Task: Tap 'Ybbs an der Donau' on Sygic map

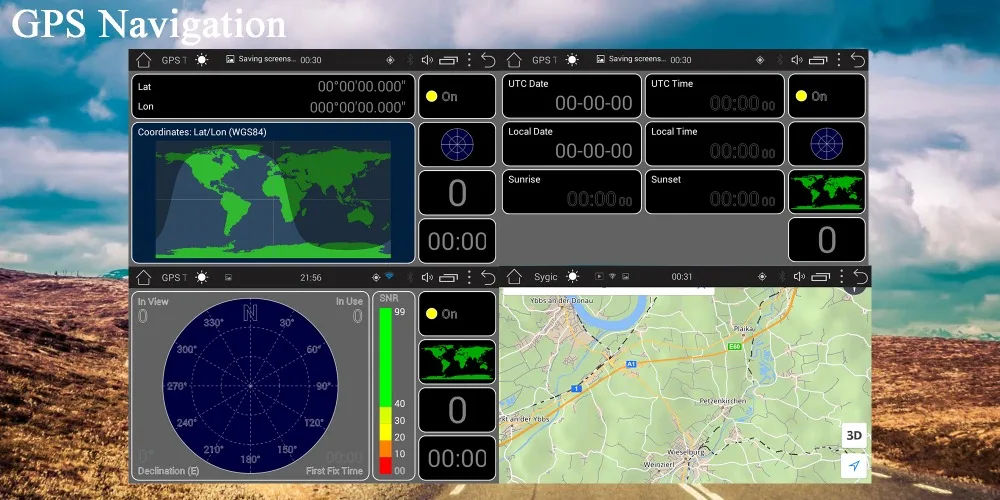Action: point(562,300)
